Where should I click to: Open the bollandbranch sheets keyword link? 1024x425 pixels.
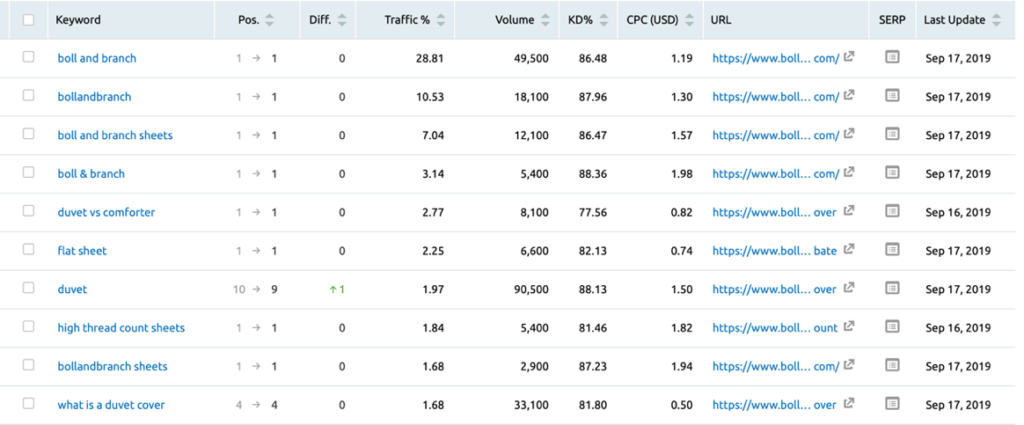pos(112,366)
